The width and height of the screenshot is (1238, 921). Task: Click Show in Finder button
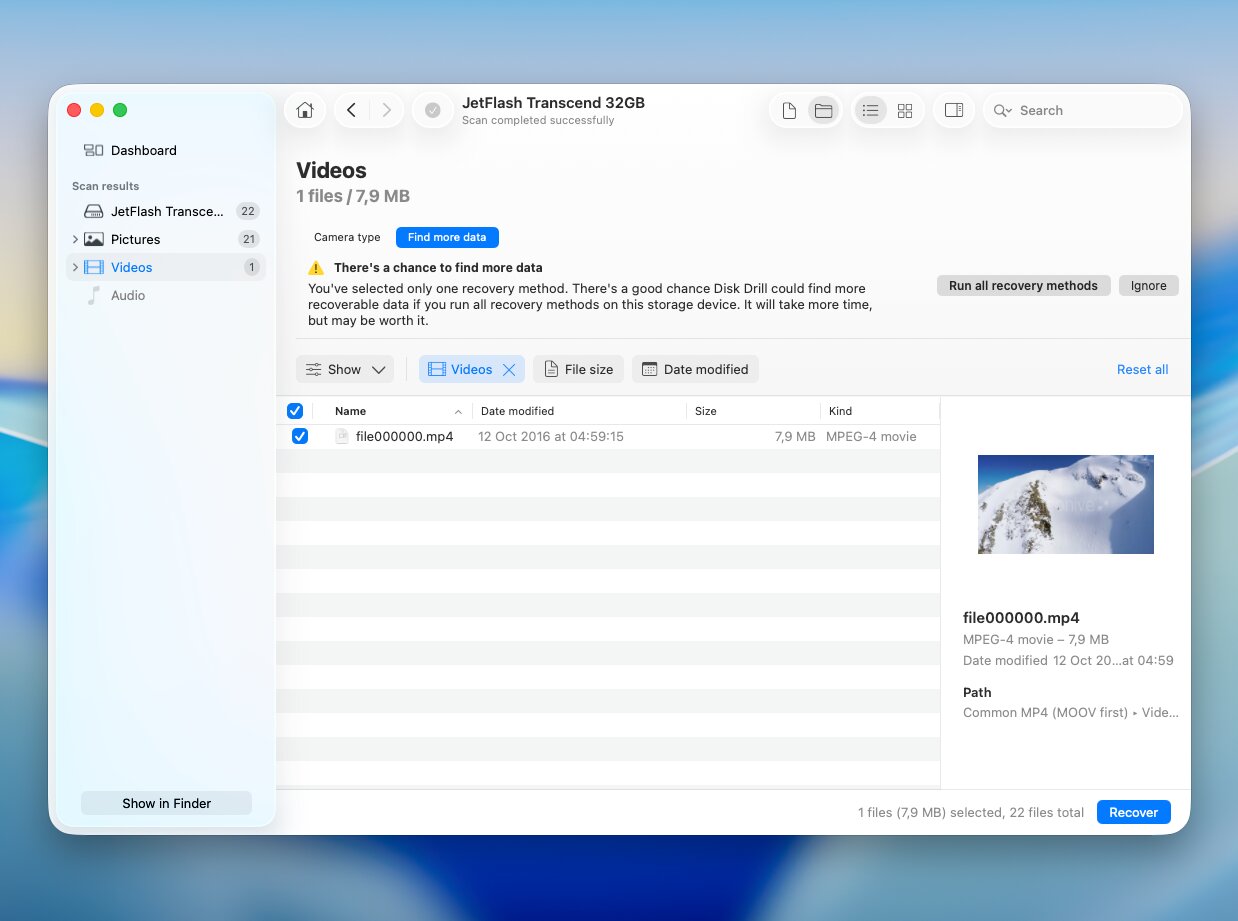coord(166,803)
